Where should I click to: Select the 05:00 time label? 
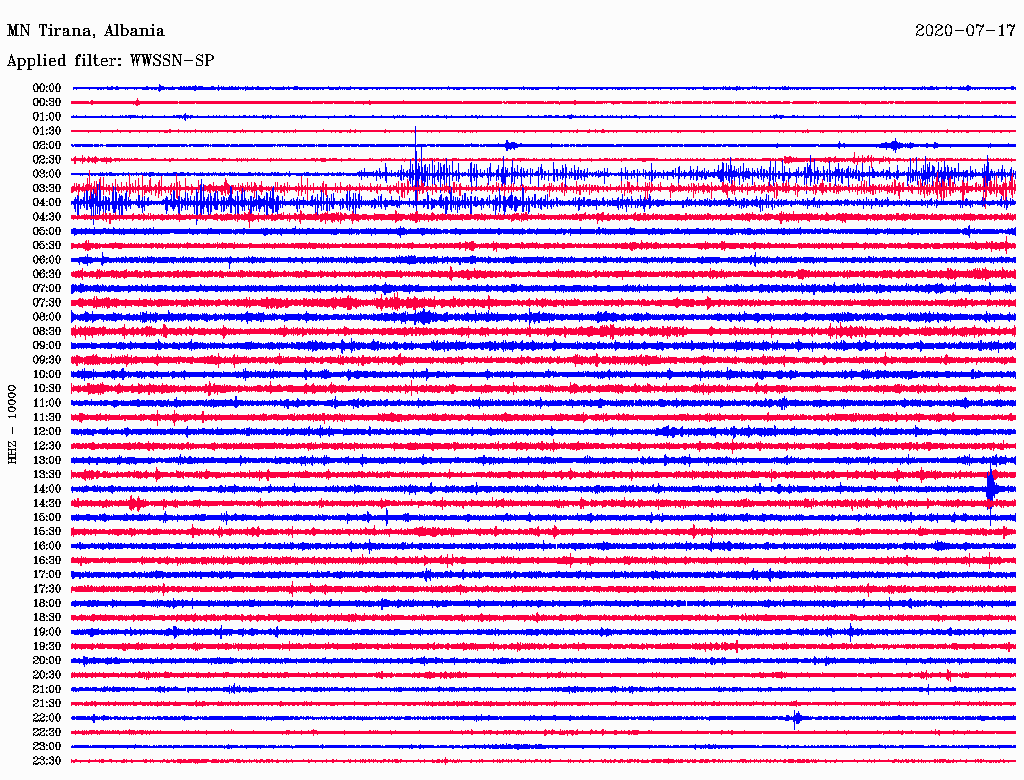tap(47, 231)
